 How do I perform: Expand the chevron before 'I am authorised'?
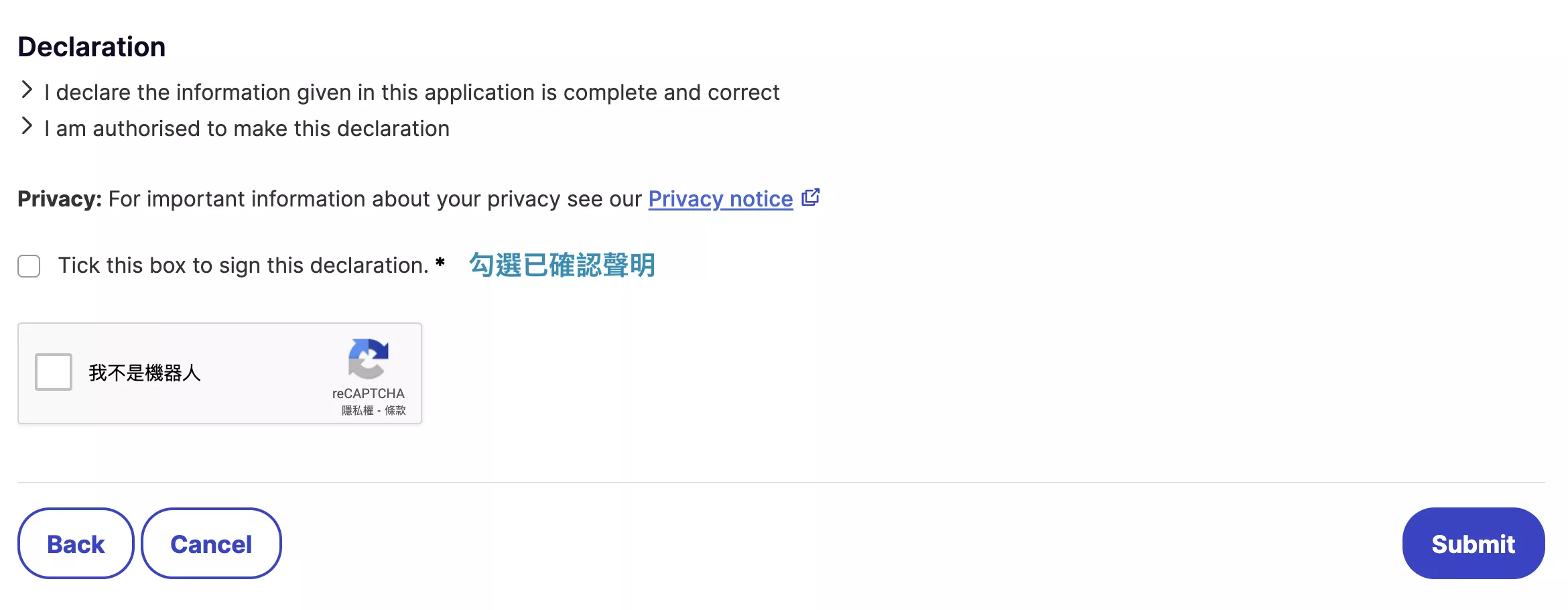[x=27, y=126]
